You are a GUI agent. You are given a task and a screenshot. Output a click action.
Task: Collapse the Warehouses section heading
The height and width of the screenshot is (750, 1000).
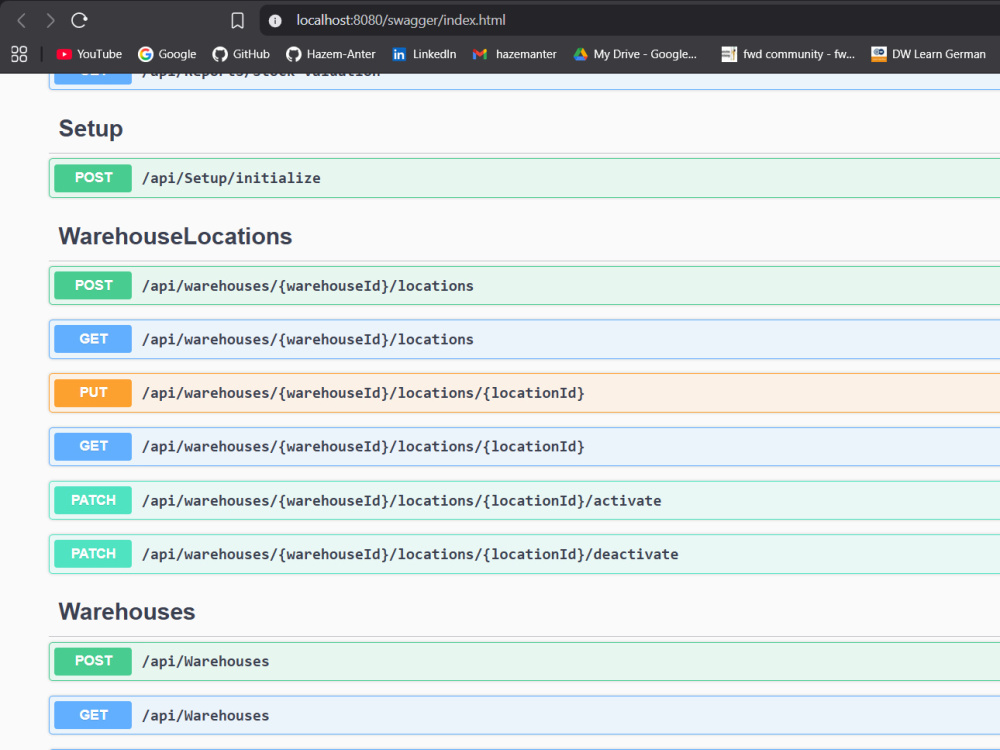[127, 612]
